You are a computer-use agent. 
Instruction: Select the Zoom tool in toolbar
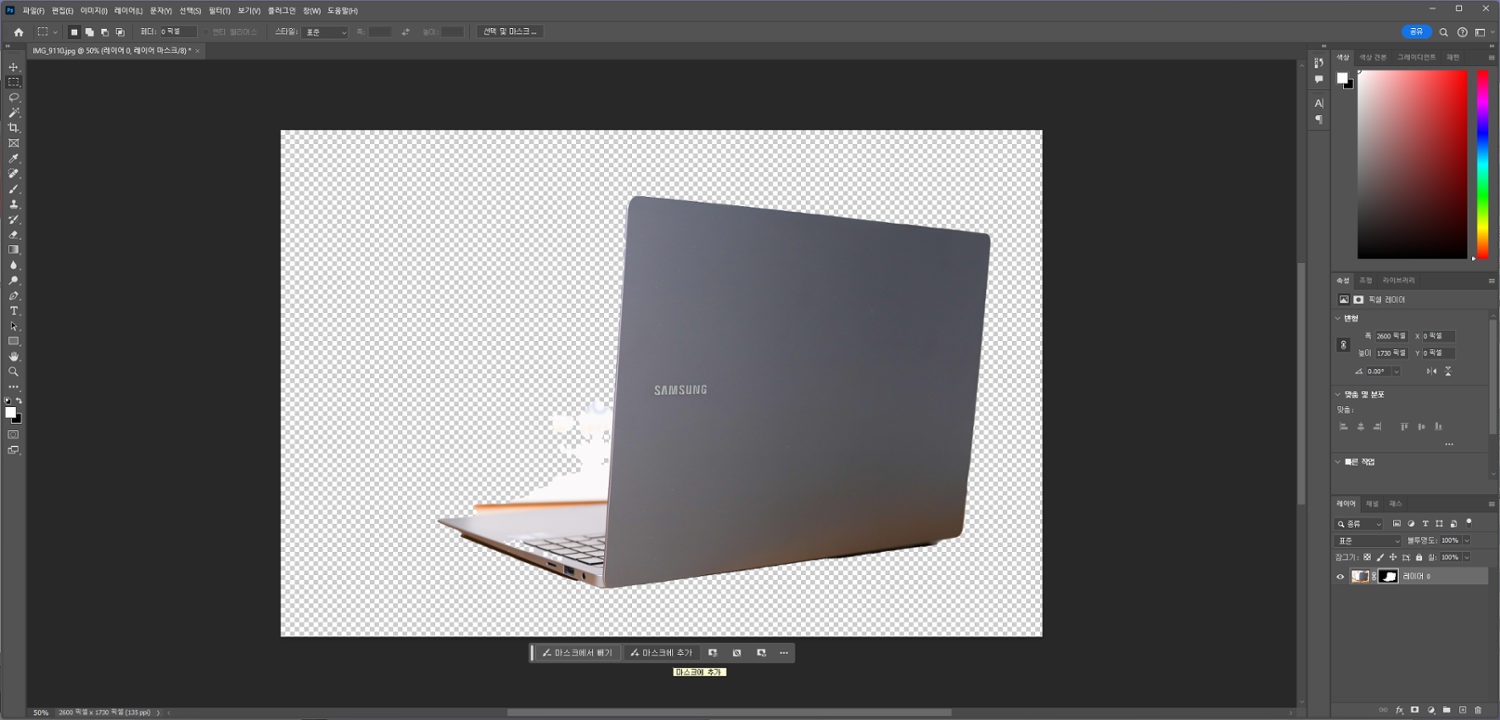click(14, 371)
